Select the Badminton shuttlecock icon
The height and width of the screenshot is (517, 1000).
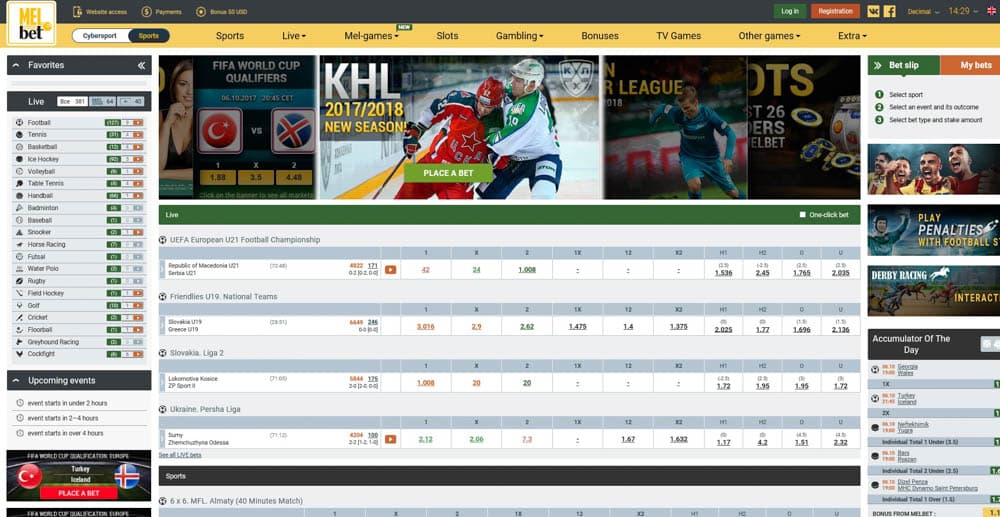pyautogui.click(x=19, y=208)
